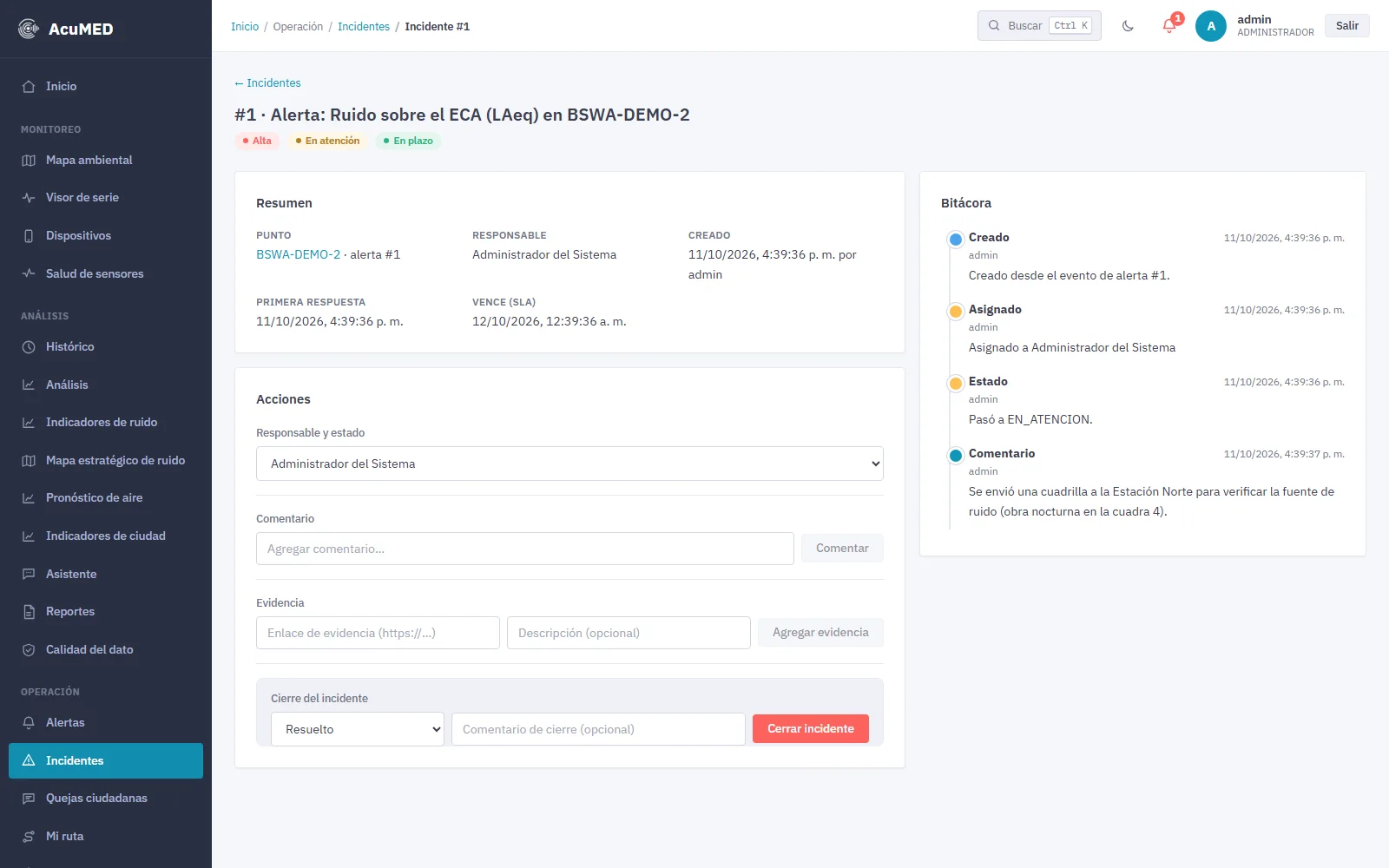Click the Cerrar incidente button
Viewport: 1389px width, 868px height.
pyautogui.click(x=811, y=728)
